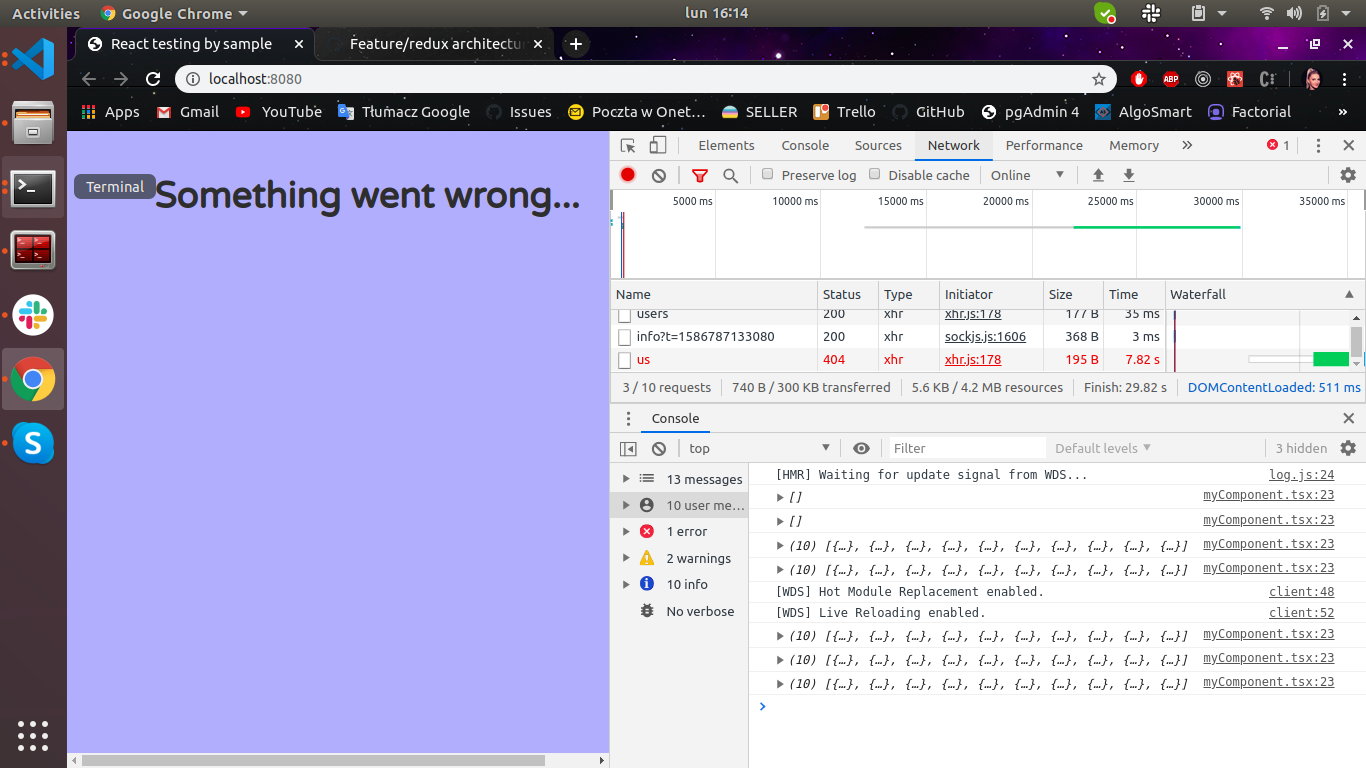Screen dimensions: 1366x768
Task: Select the element inspector tool in DevTools
Action: pos(630,145)
